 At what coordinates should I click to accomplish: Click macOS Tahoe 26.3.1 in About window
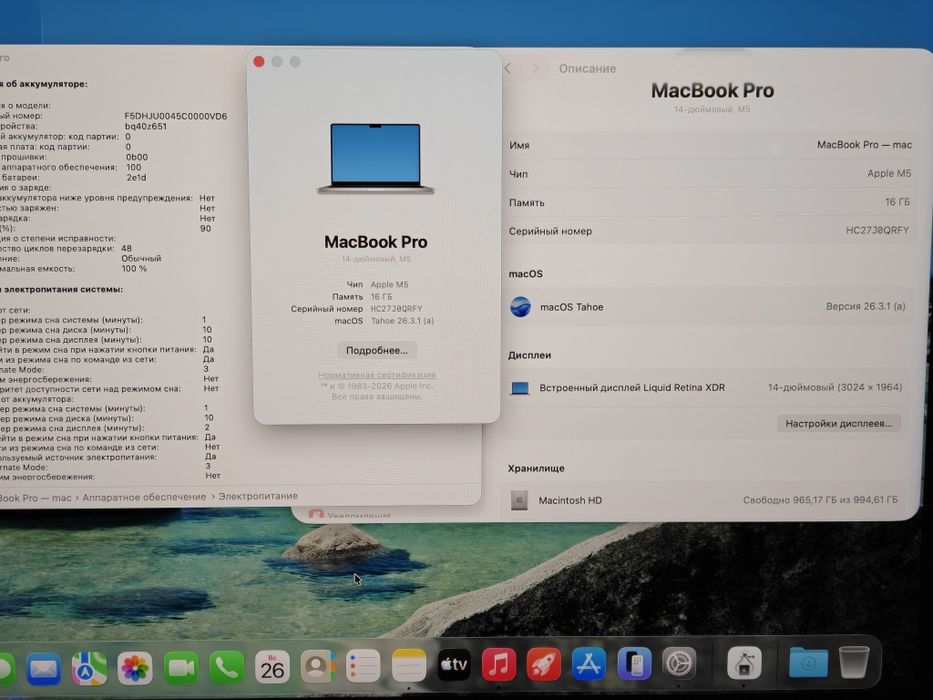coord(384,320)
